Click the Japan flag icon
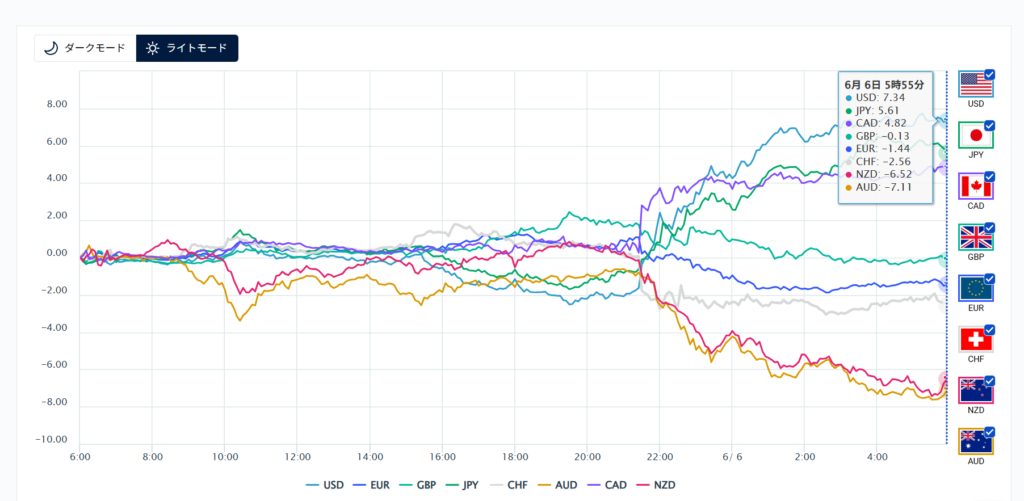This screenshot has width=1024, height=501. click(976, 136)
